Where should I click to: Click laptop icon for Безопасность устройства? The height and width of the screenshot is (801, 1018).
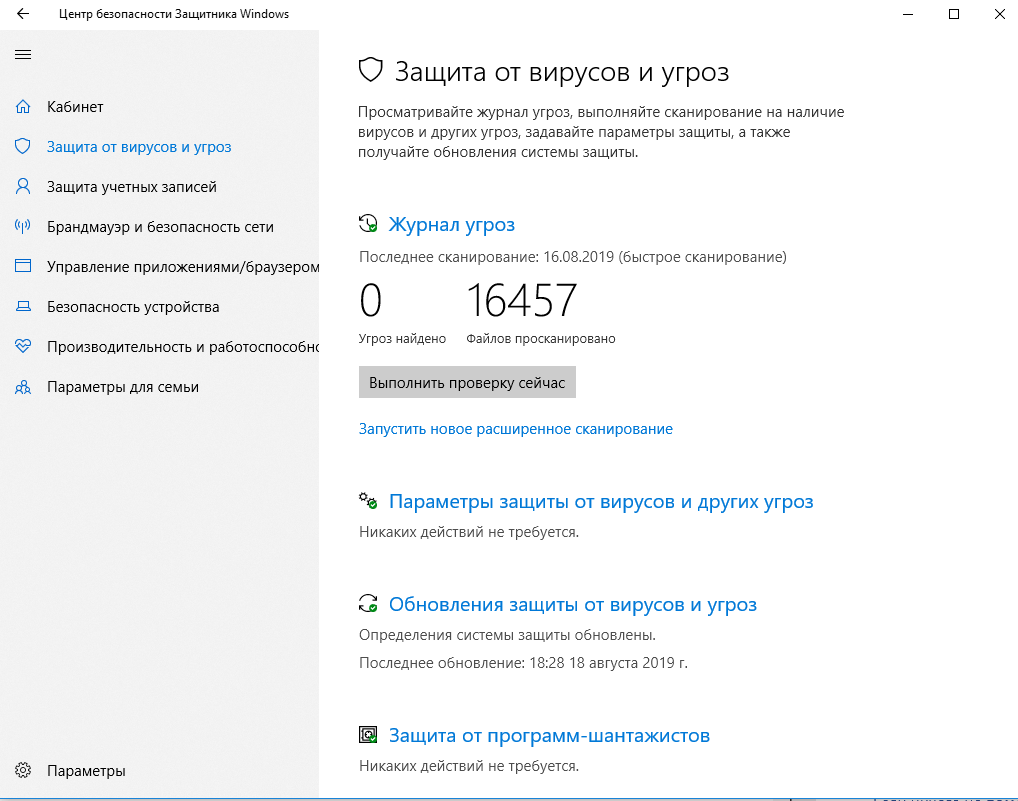23,306
